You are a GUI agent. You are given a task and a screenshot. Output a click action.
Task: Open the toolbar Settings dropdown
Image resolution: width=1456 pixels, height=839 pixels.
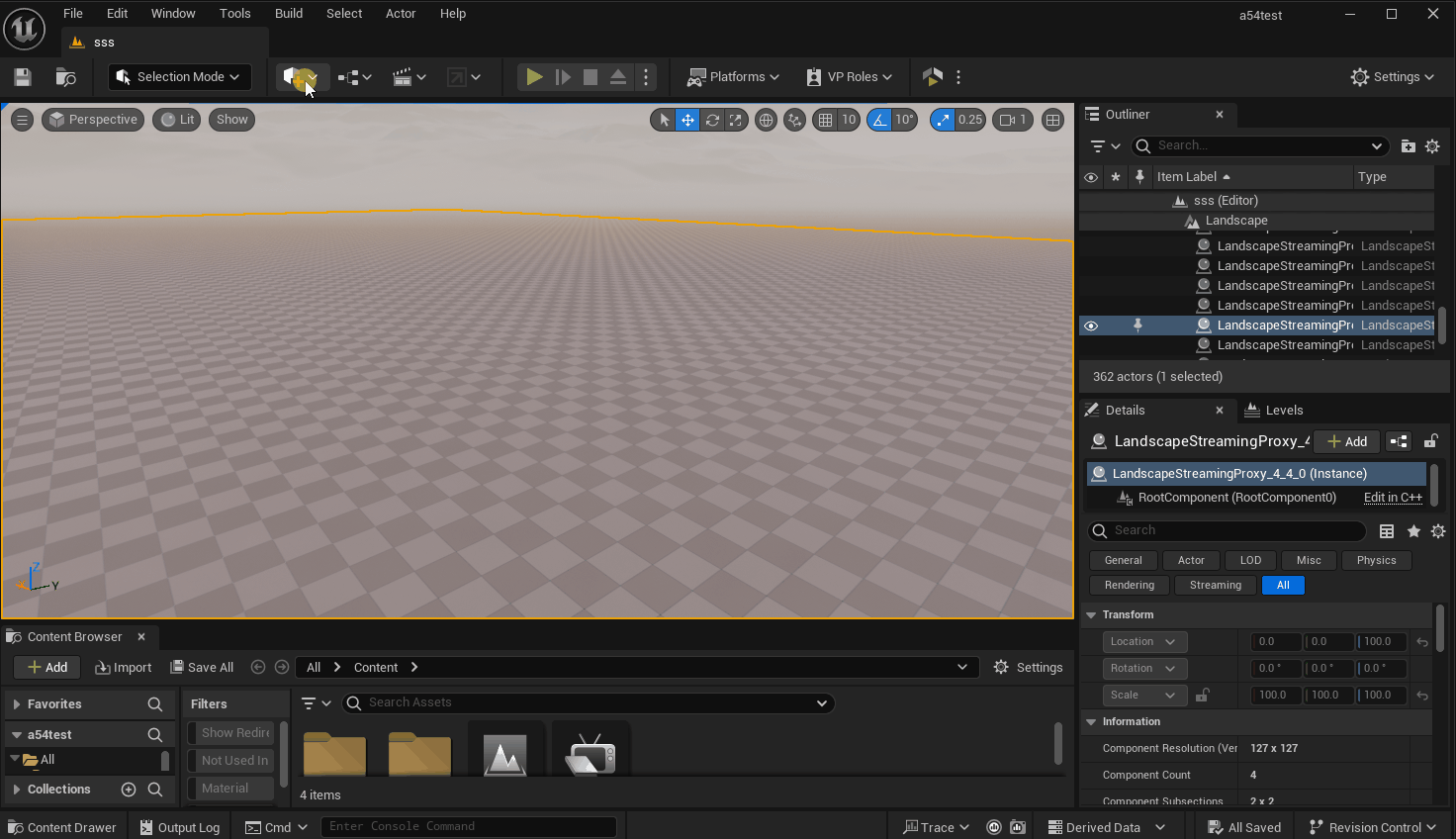pyautogui.click(x=1393, y=77)
